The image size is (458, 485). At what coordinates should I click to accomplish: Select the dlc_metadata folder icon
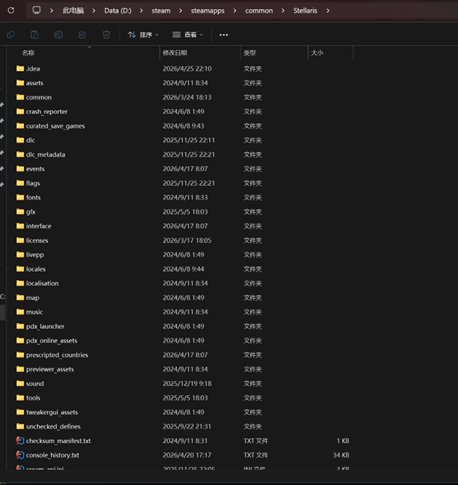tap(20, 154)
